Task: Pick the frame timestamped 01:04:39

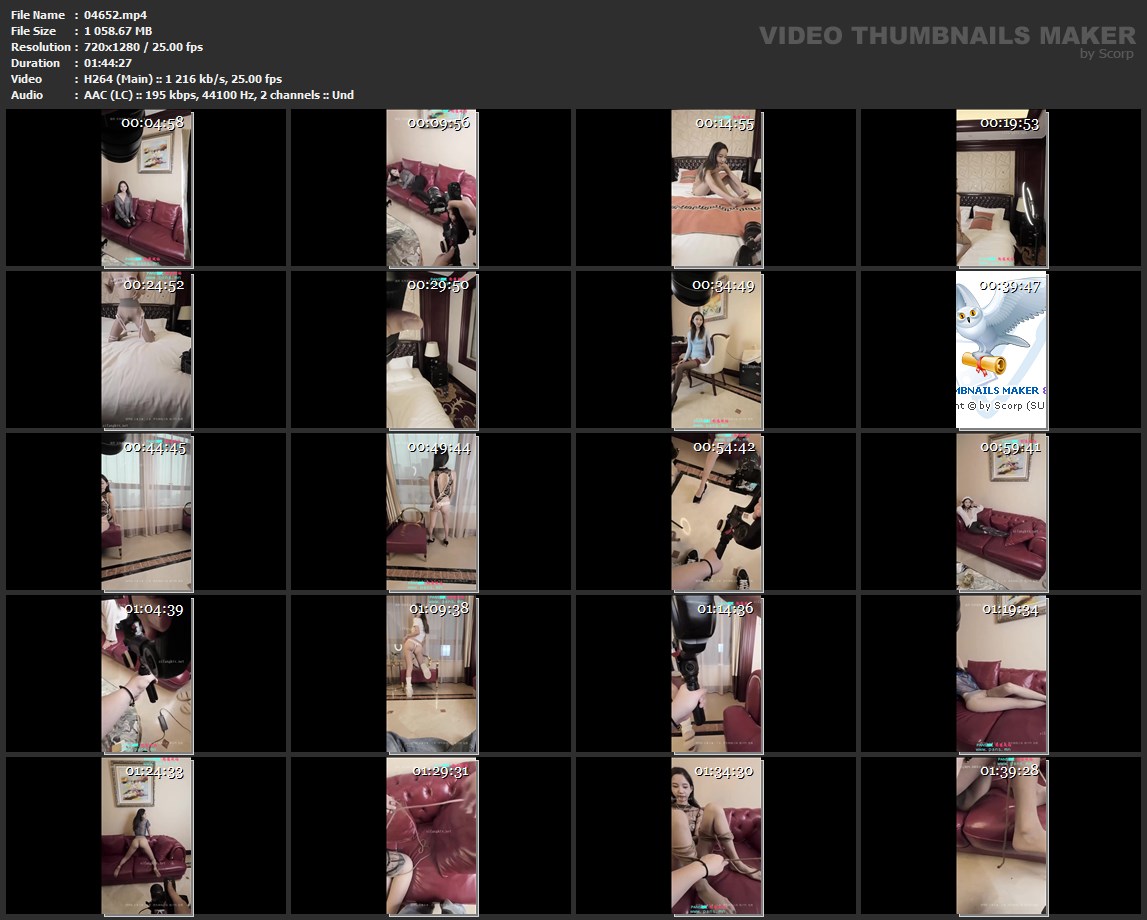Action: click(146, 674)
